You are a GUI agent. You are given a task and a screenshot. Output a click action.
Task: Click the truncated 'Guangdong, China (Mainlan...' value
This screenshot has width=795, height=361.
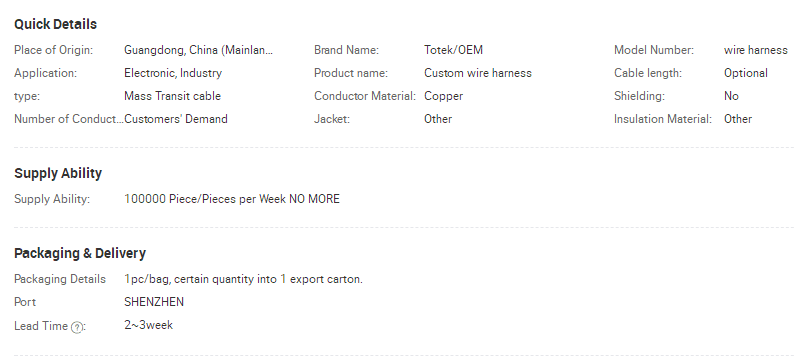point(198,50)
